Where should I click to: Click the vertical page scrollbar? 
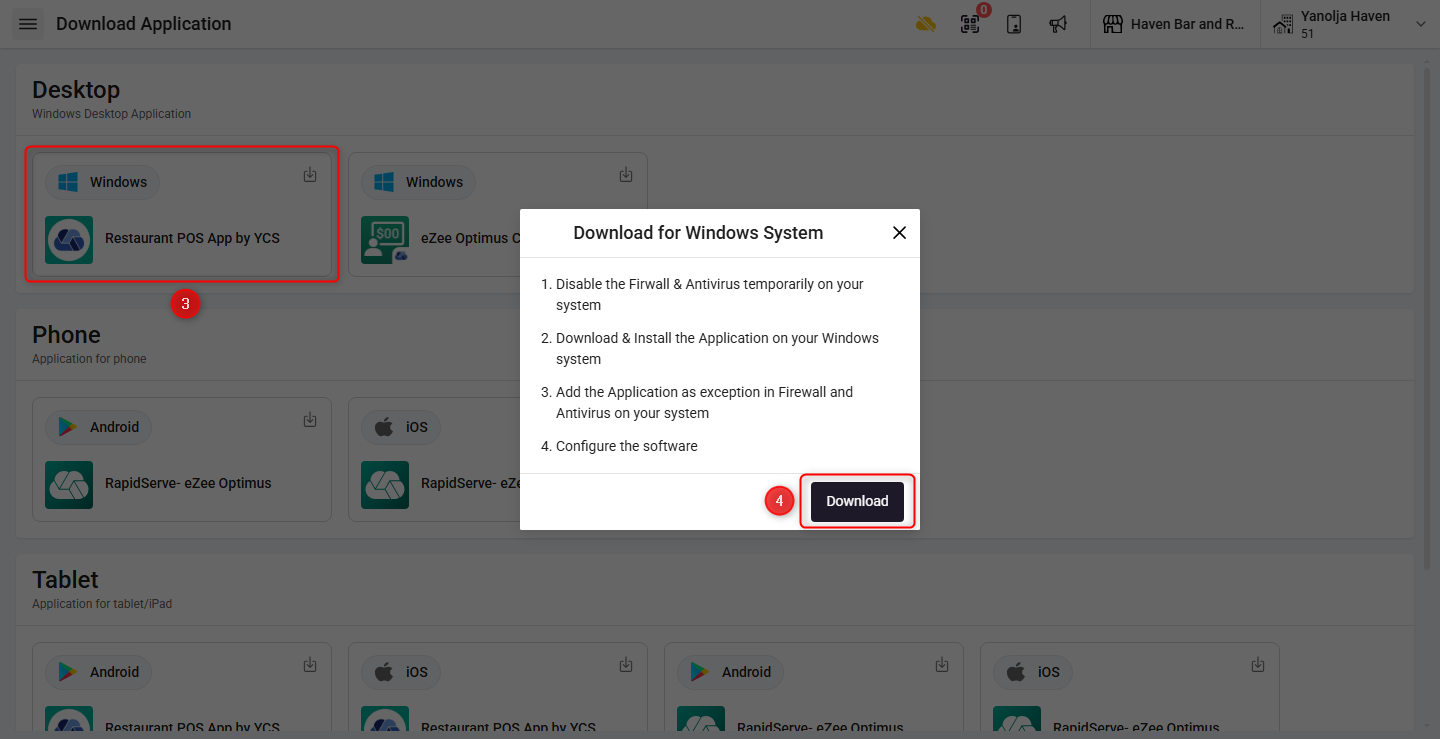(1427, 320)
